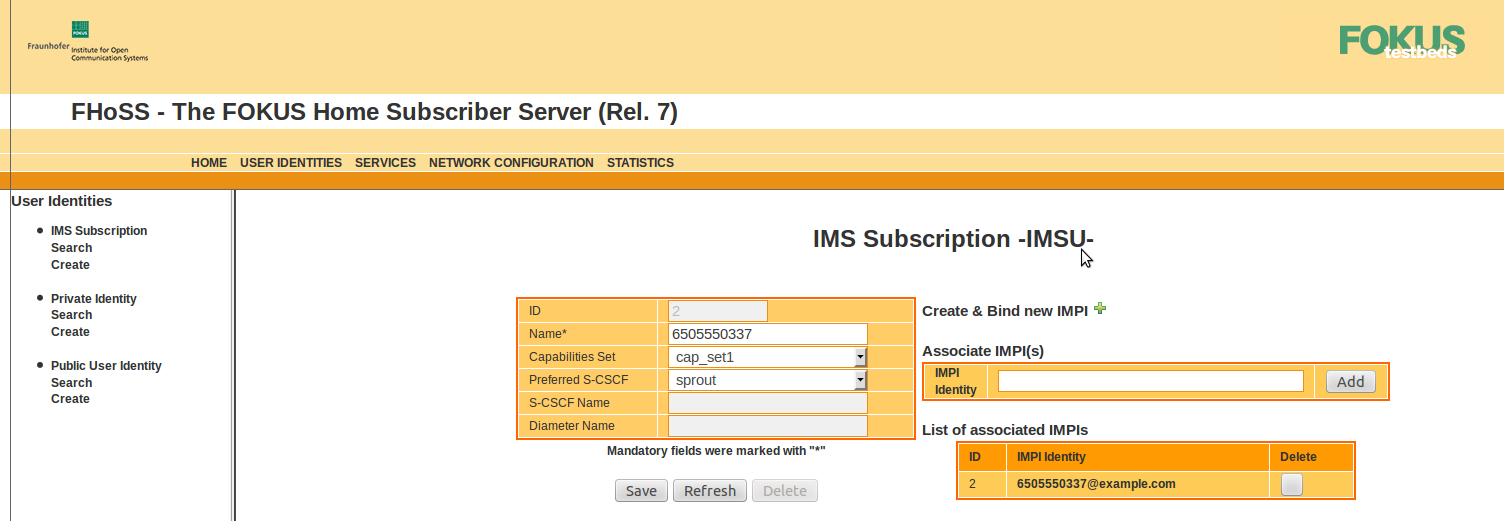Image resolution: width=1504 pixels, height=521 pixels.
Task: Click the 6505550337@example.com IMPI entry
Action: pos(1096,484)
